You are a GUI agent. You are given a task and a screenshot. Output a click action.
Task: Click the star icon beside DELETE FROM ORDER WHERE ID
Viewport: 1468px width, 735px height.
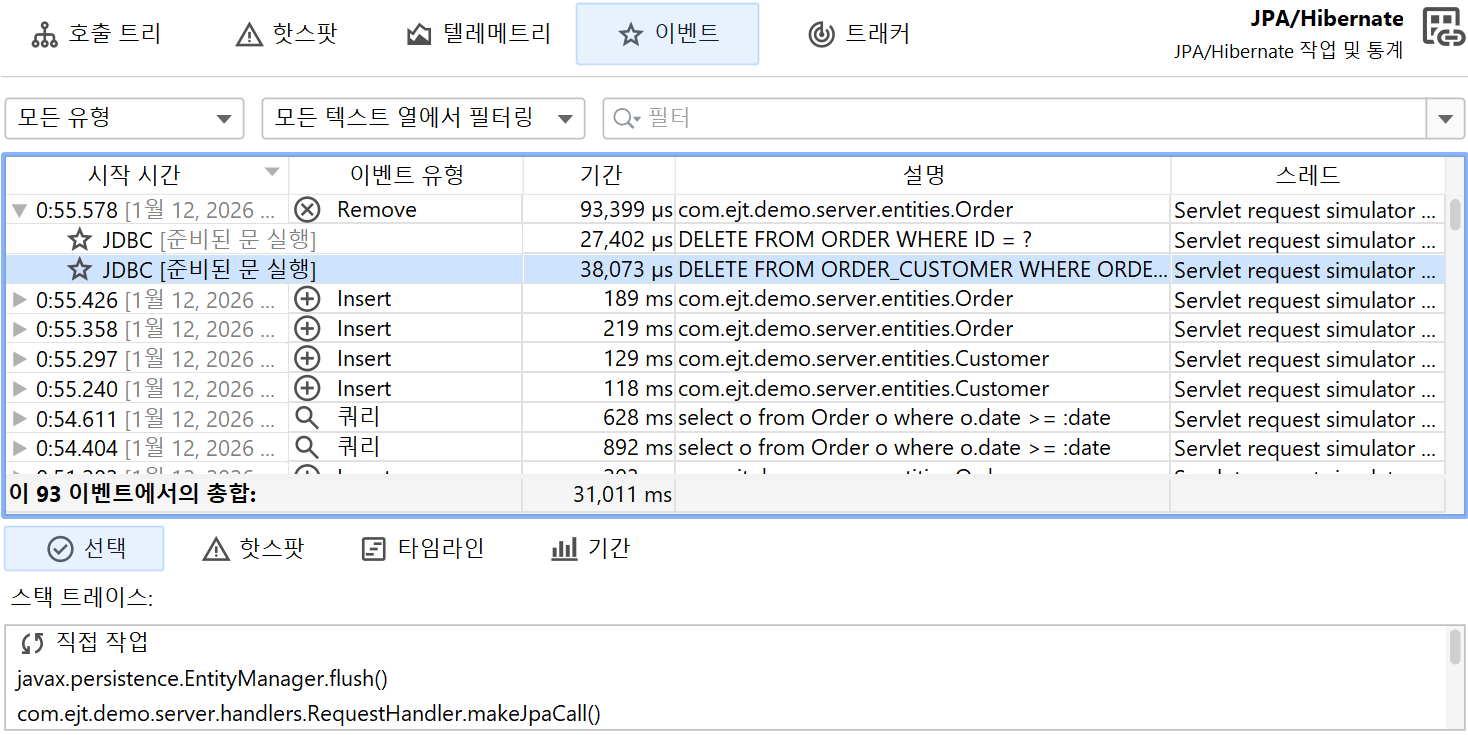click(x=79, y=240)
